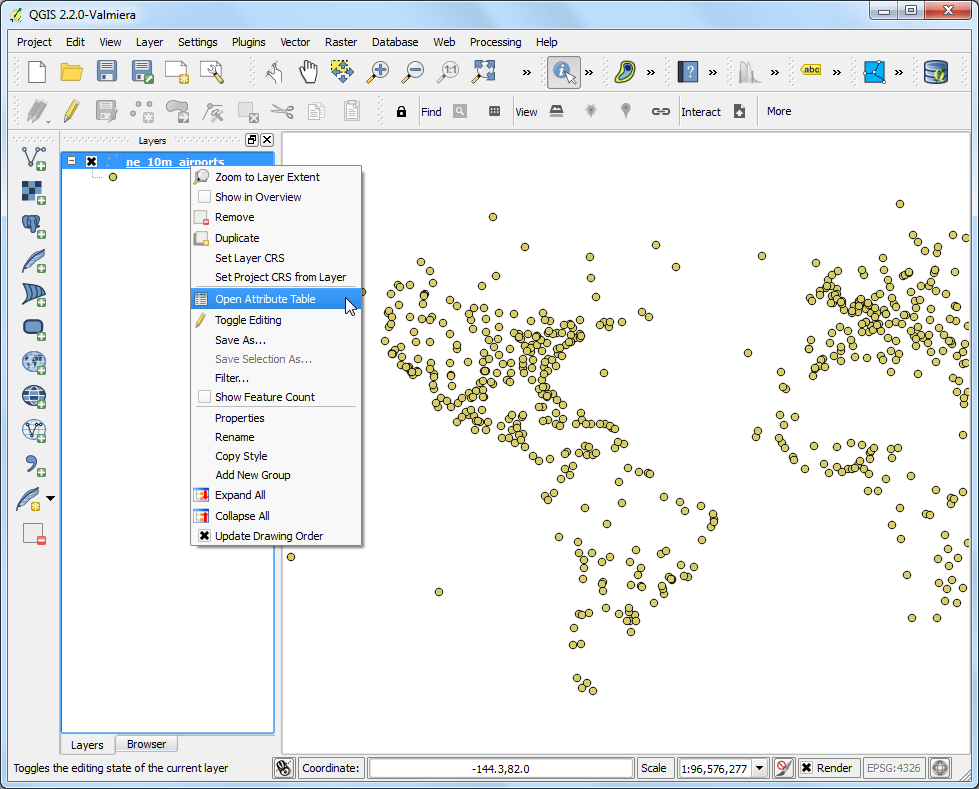This screenshot has width=979, height=789.
Task: Choose Duplicate from the context menu
Action: [275, 238]
